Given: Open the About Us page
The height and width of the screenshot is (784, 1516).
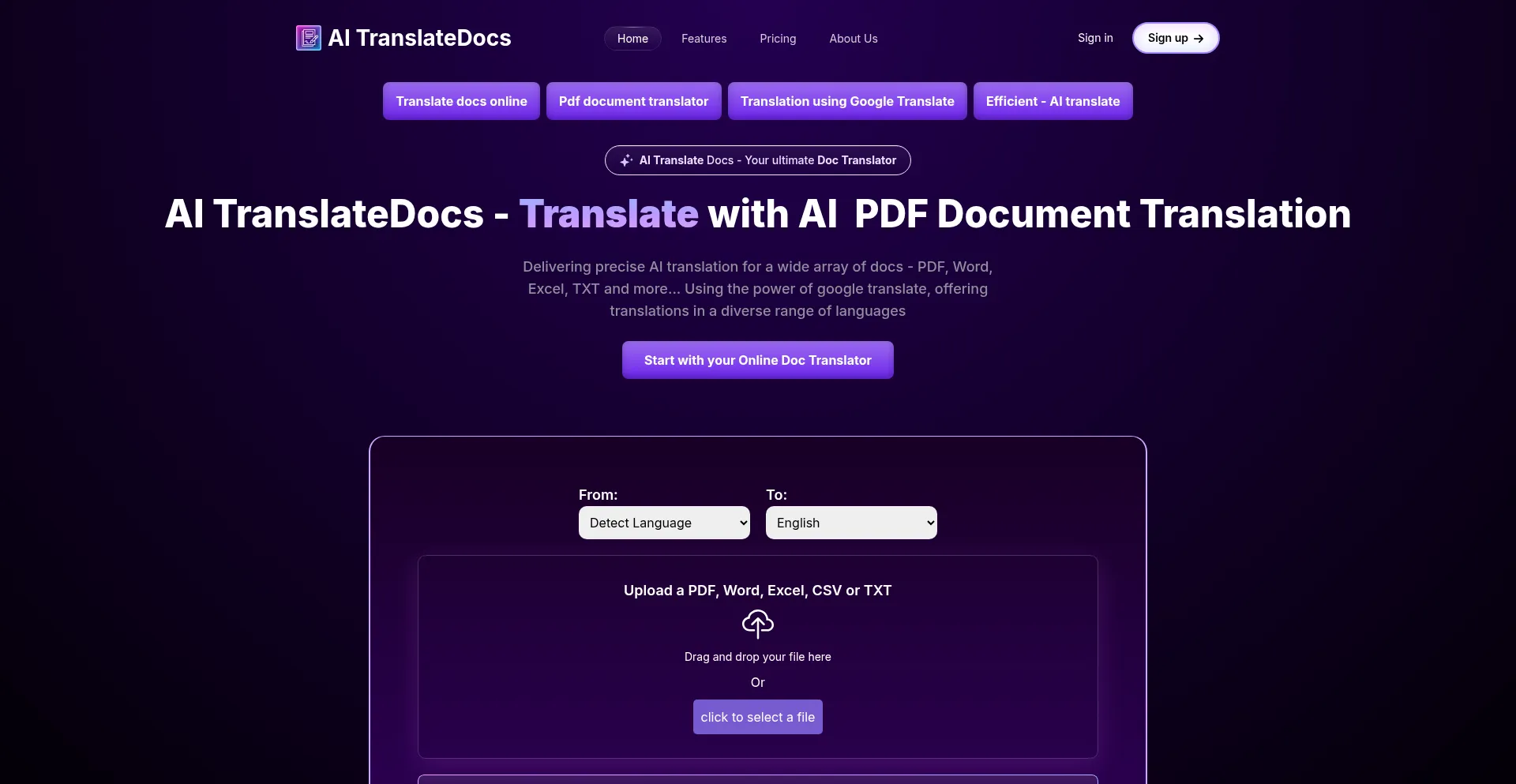Looking at the screenshot, I should pyautogui.click(x=853, y=39).
